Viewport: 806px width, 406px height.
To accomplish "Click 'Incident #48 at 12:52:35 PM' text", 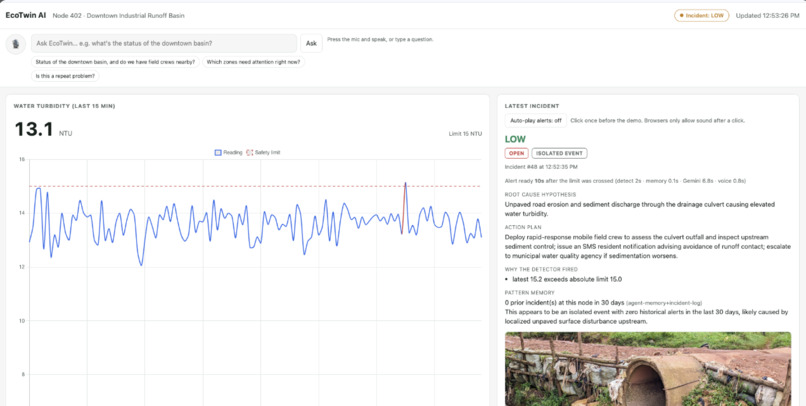I will [x=541, y=167].
